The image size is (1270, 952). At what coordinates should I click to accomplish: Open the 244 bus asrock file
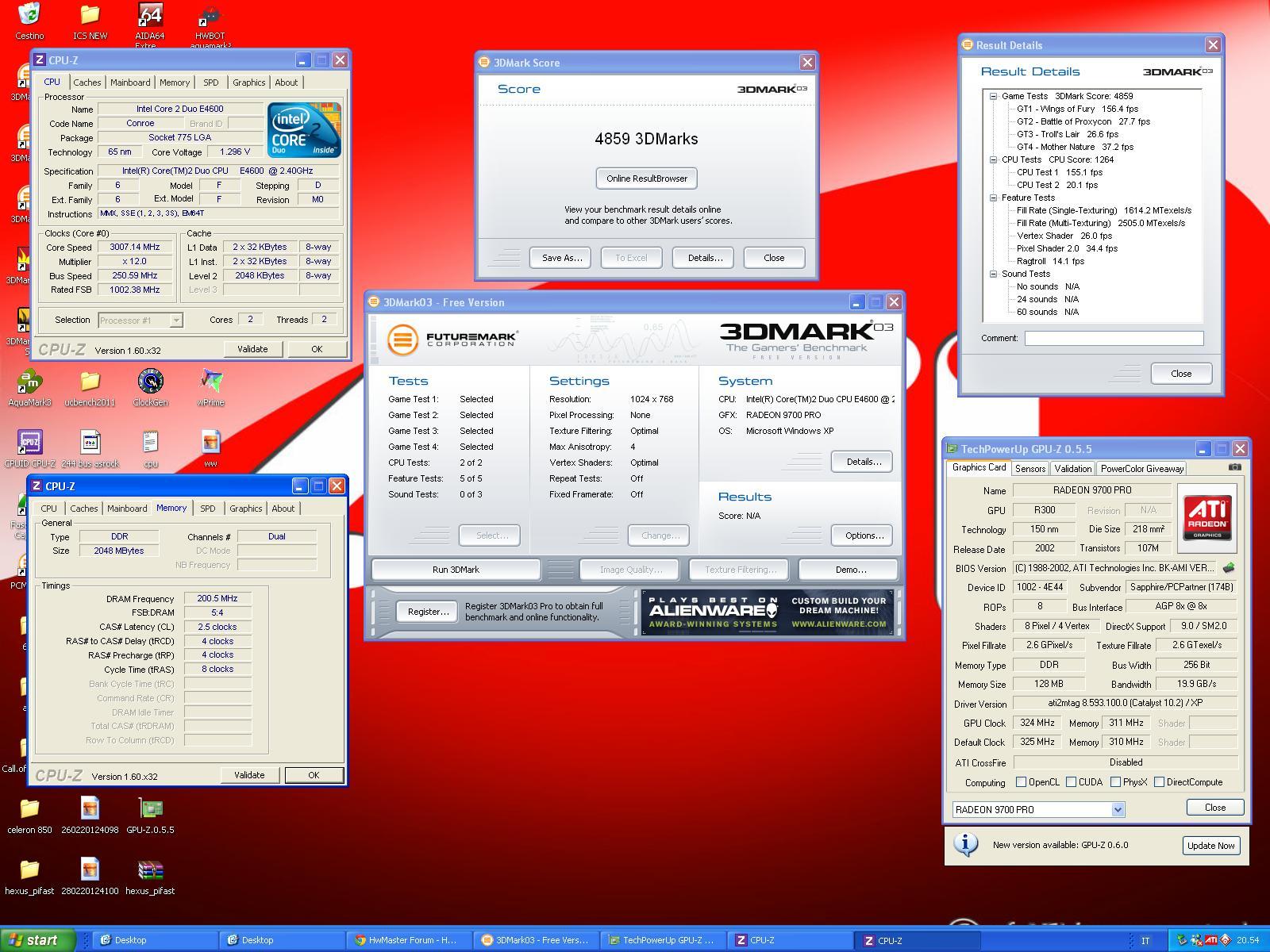coord(90,448)
